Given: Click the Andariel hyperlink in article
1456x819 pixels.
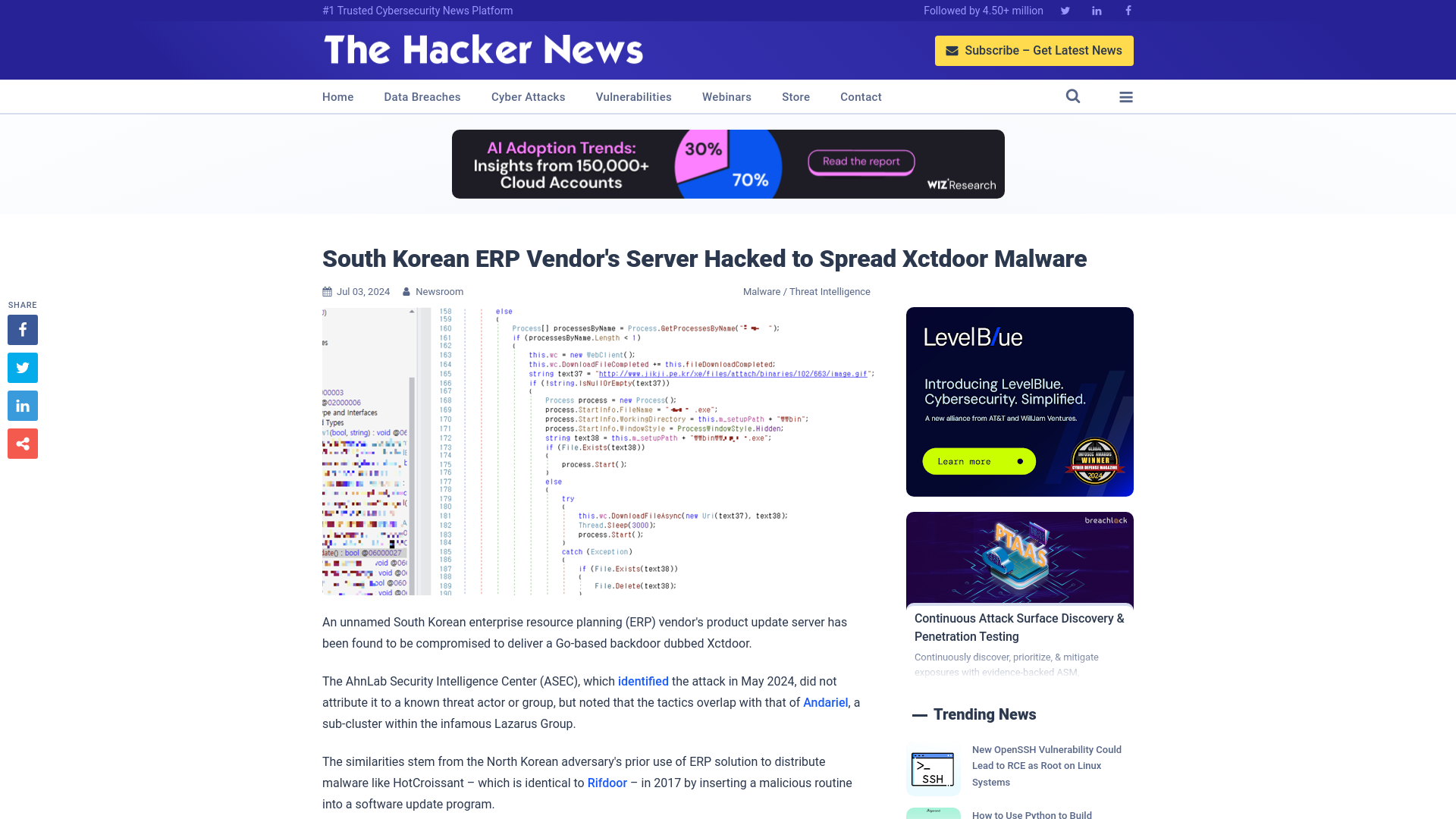Looking at the screenshot, I should coord(825,702).
